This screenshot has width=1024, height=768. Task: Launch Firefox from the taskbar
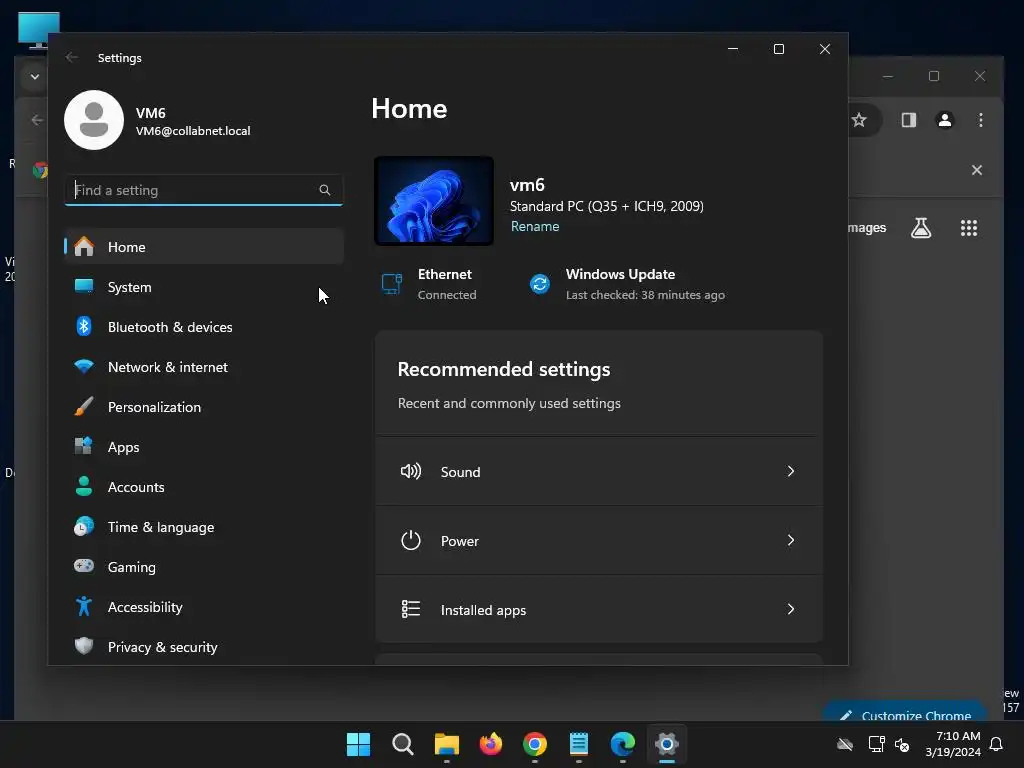pyautogui.click(x=491, y=744)
